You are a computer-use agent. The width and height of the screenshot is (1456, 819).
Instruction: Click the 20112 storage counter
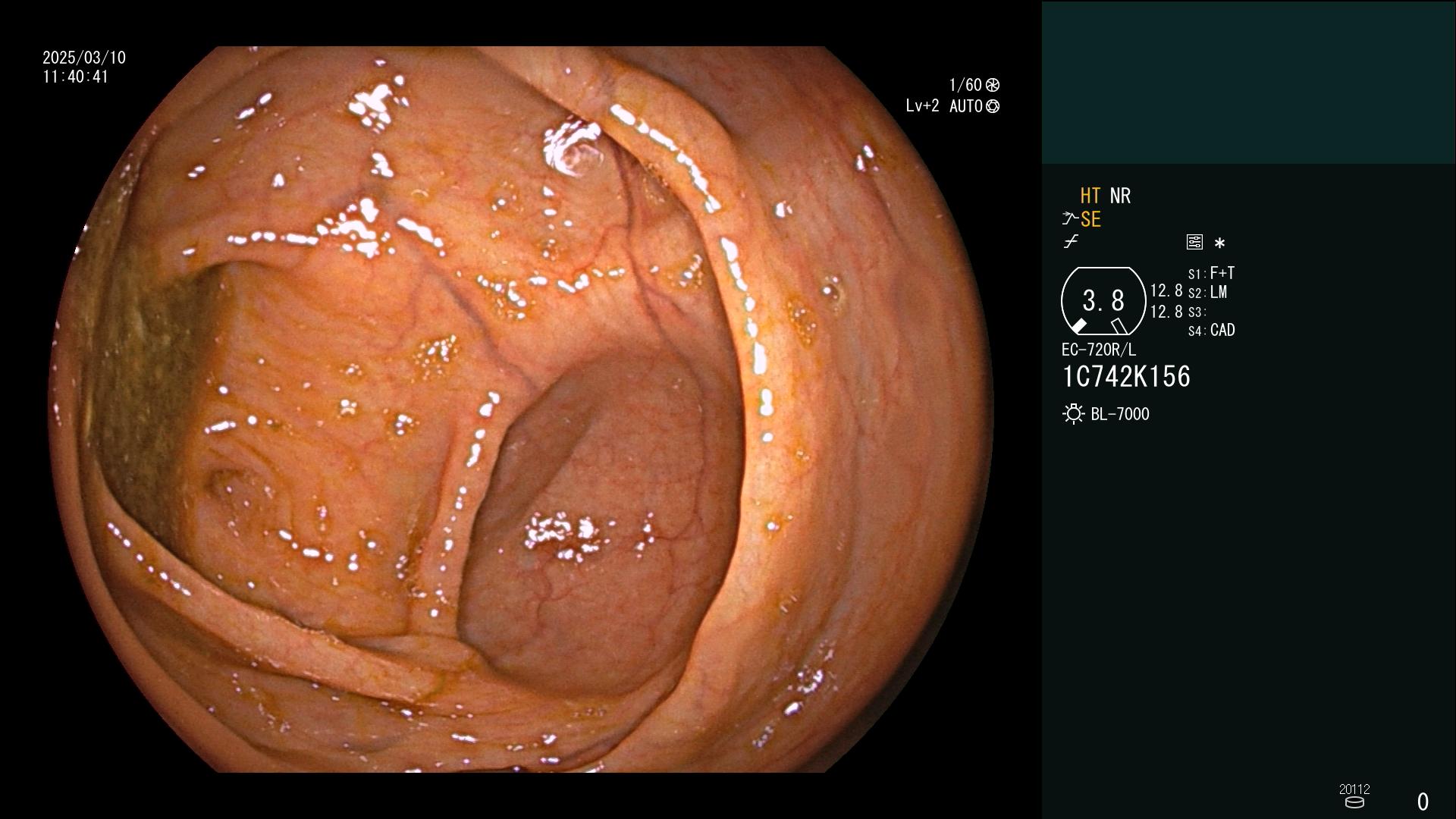coord(1354,789)
